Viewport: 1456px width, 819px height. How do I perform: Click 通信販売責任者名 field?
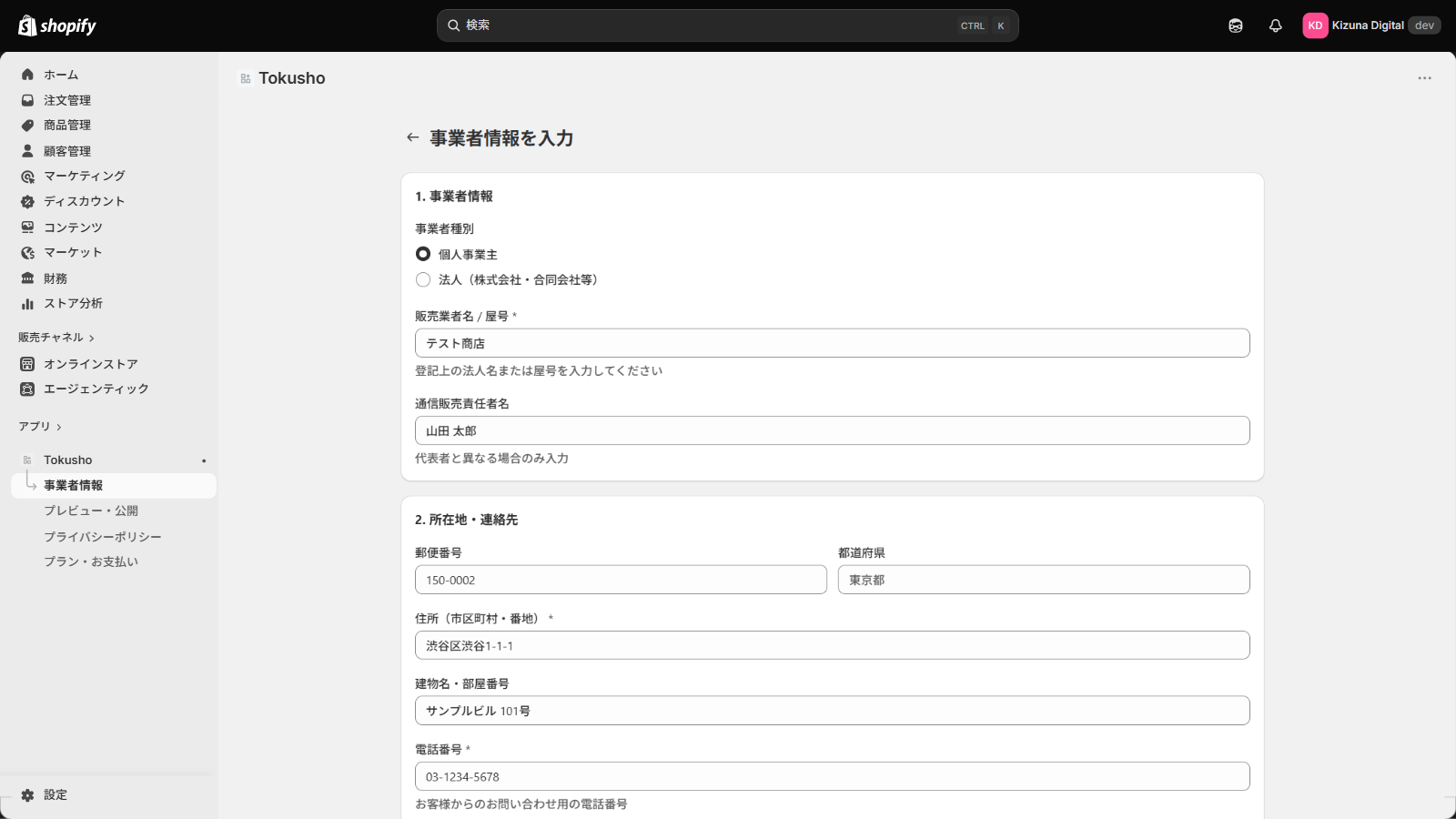pos(832,430)
